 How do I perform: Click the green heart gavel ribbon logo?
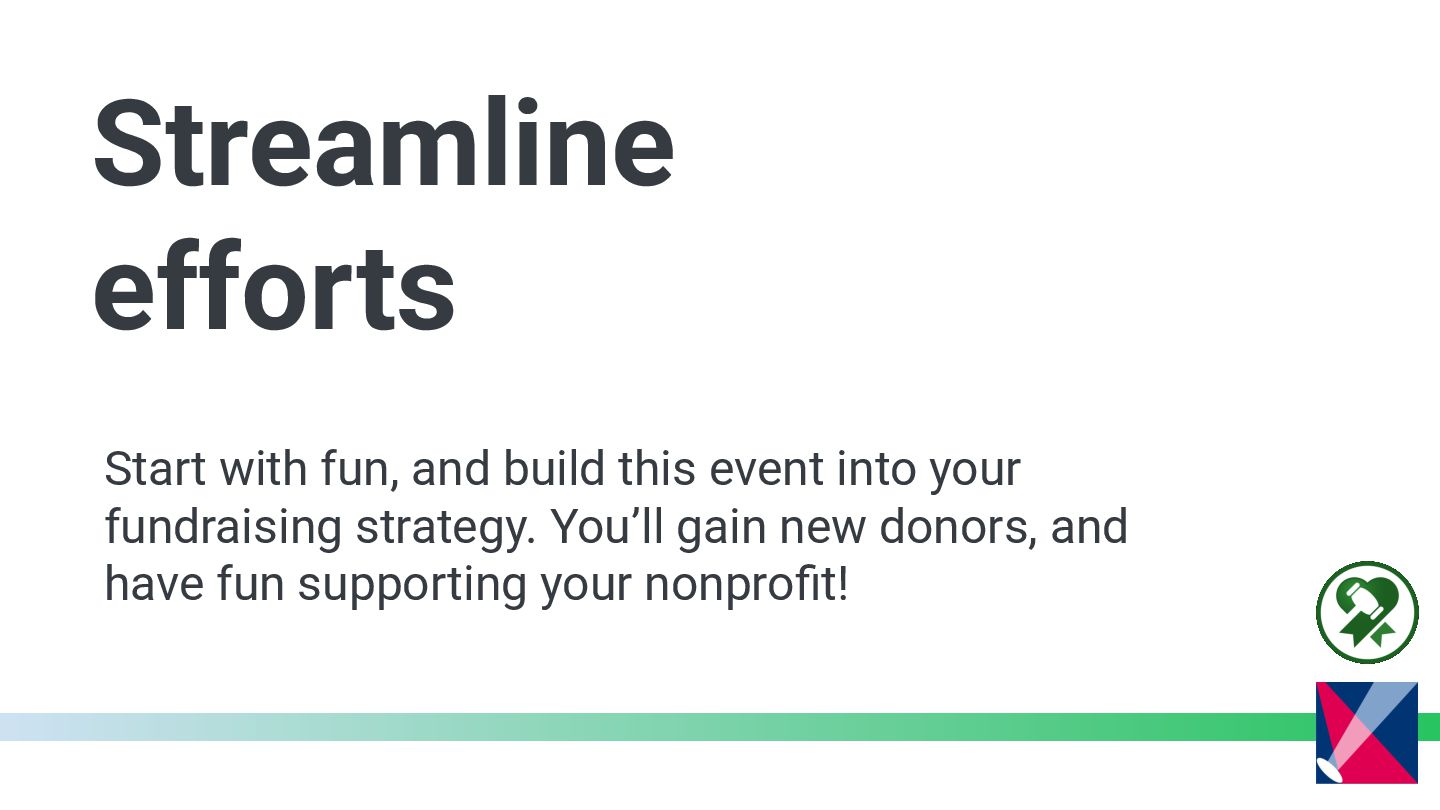pos(1367,612)
